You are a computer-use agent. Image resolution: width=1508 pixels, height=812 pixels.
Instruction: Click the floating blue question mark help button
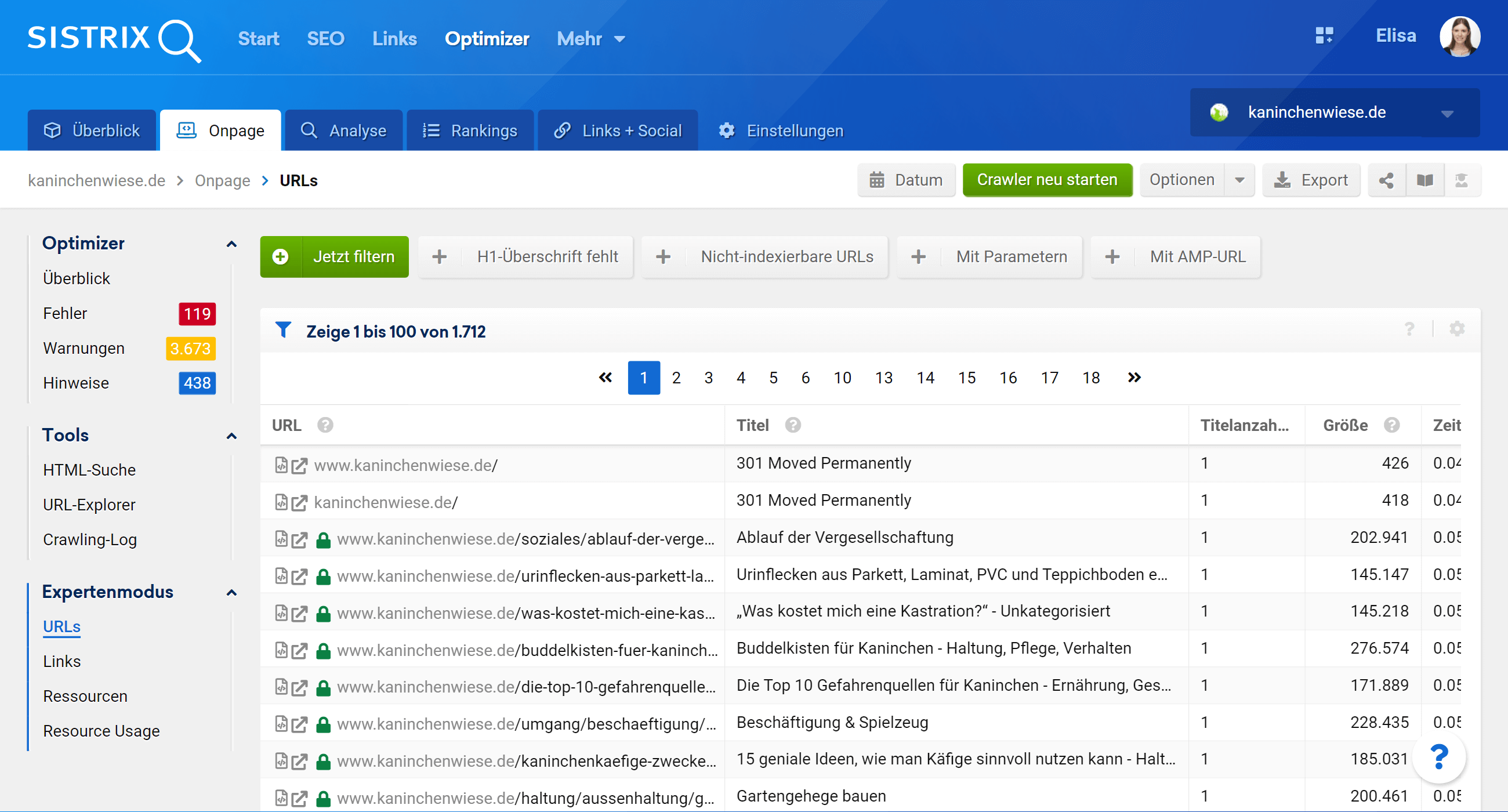[1439, 757]
